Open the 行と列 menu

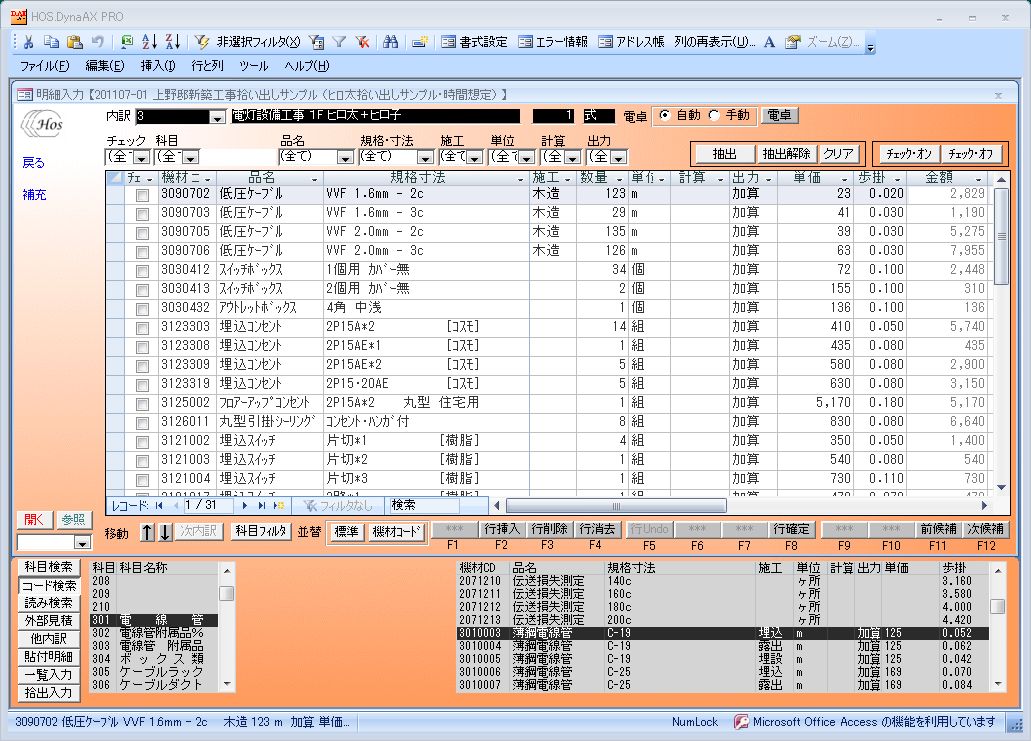[x=207, y=66]
